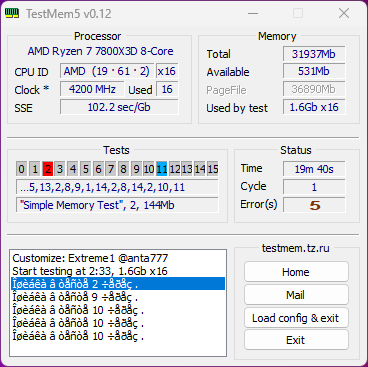368x367 pixels.
Task: Click the Home button
Action: tap(296, 272)
